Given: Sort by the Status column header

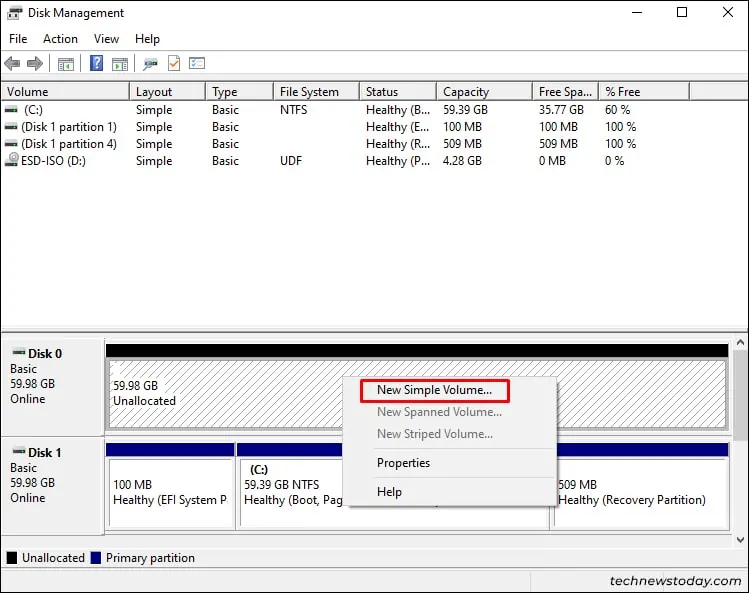Looking at the screenshot, I should point(397,91).
